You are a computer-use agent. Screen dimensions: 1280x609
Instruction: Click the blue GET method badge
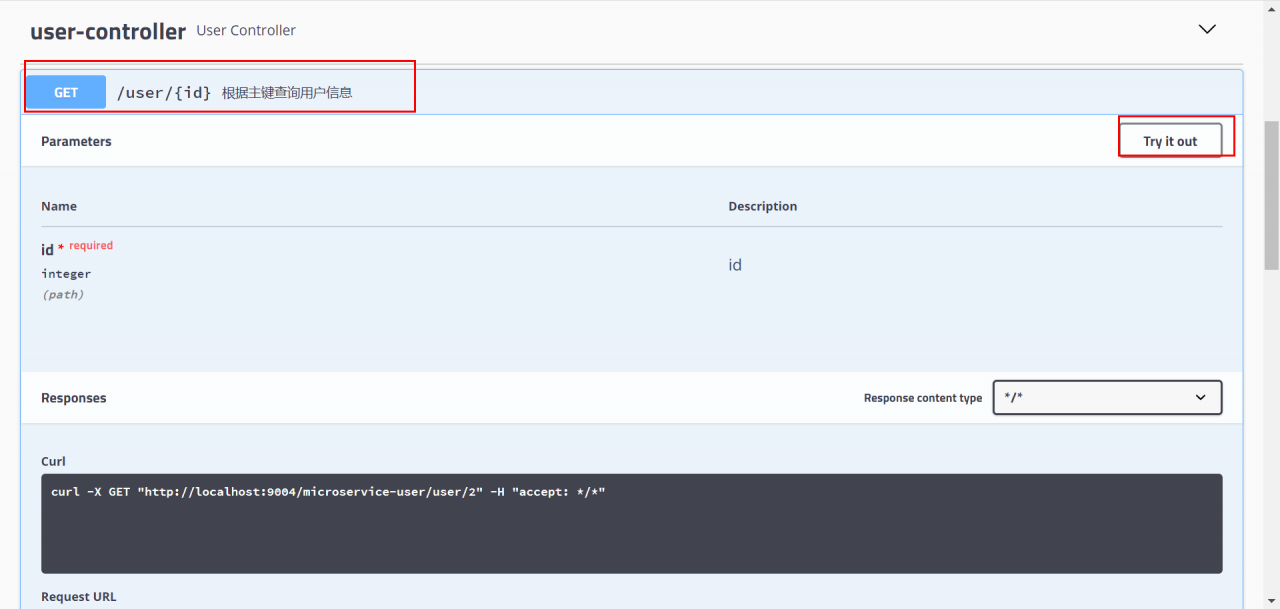coord(66,92)
